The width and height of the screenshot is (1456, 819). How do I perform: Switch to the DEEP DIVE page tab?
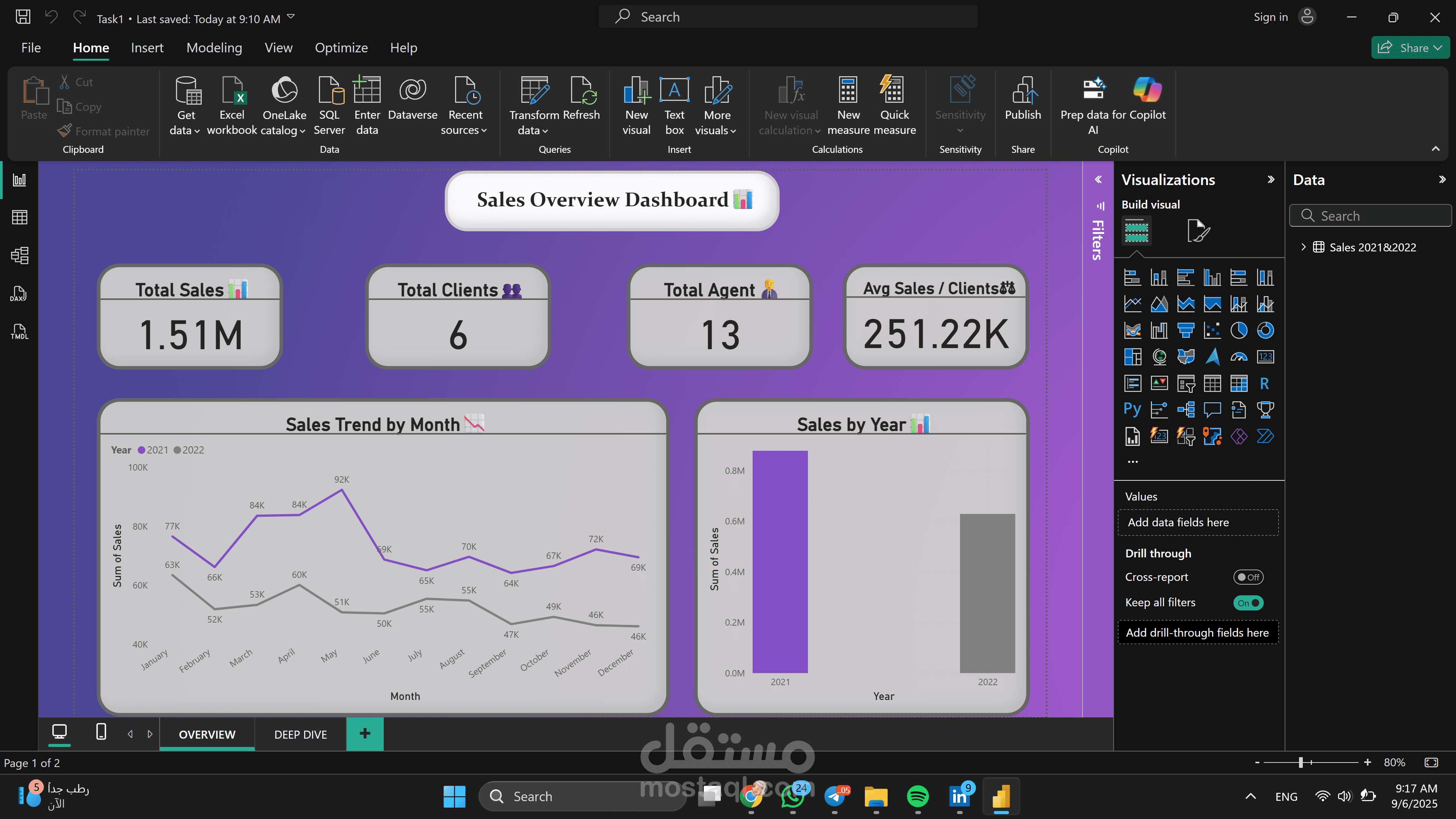pyautogui.click(x=300, y=734)
